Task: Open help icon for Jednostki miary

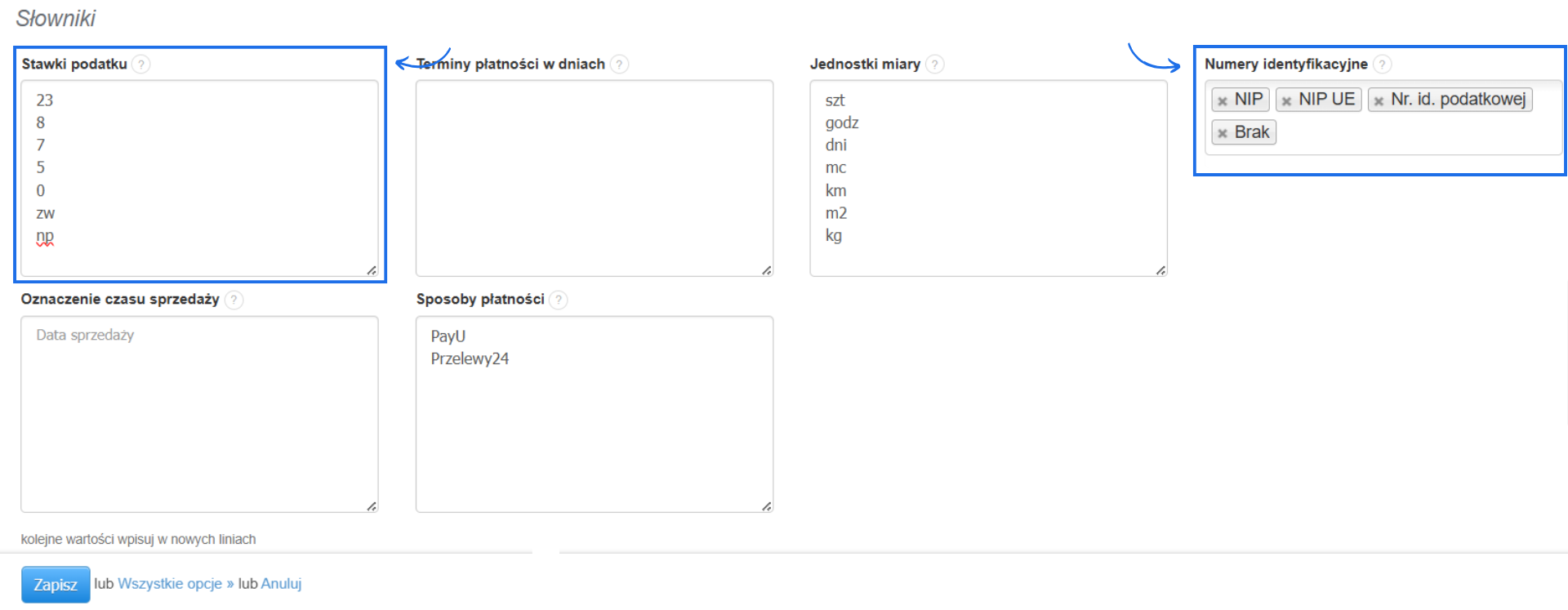Action: tap(935, 65)
